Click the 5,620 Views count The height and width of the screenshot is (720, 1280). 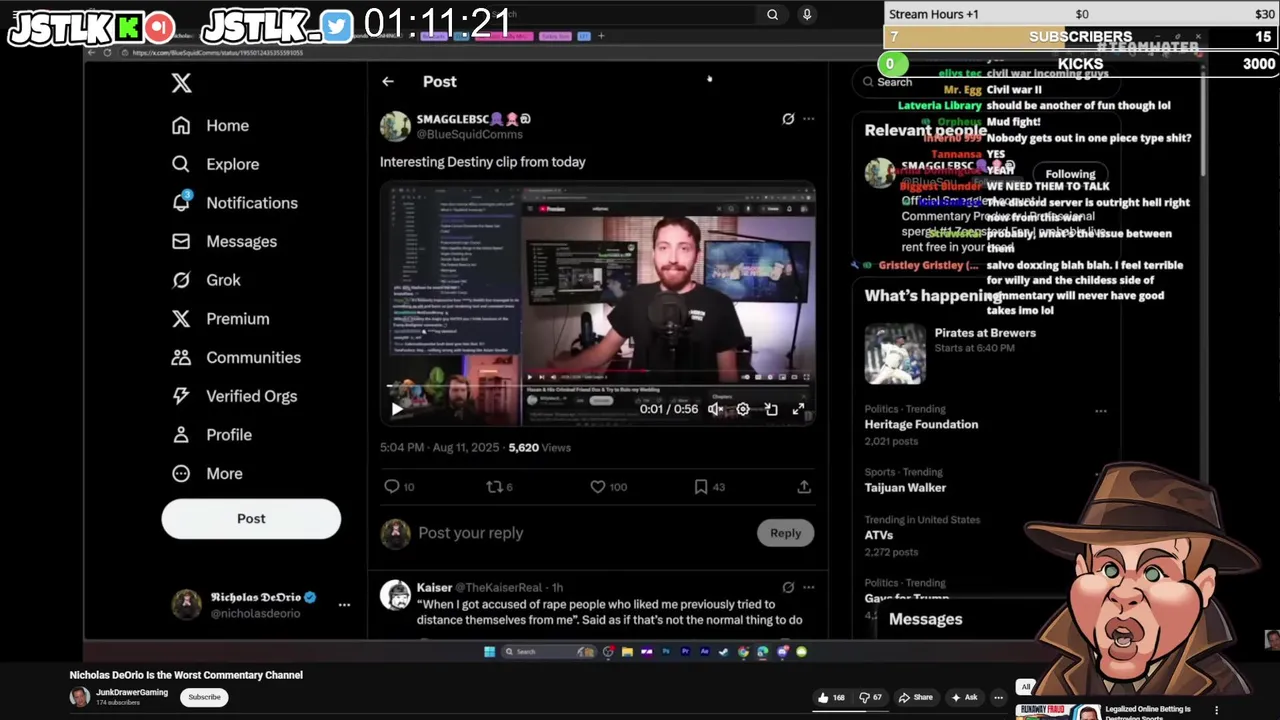coord(539,447)
